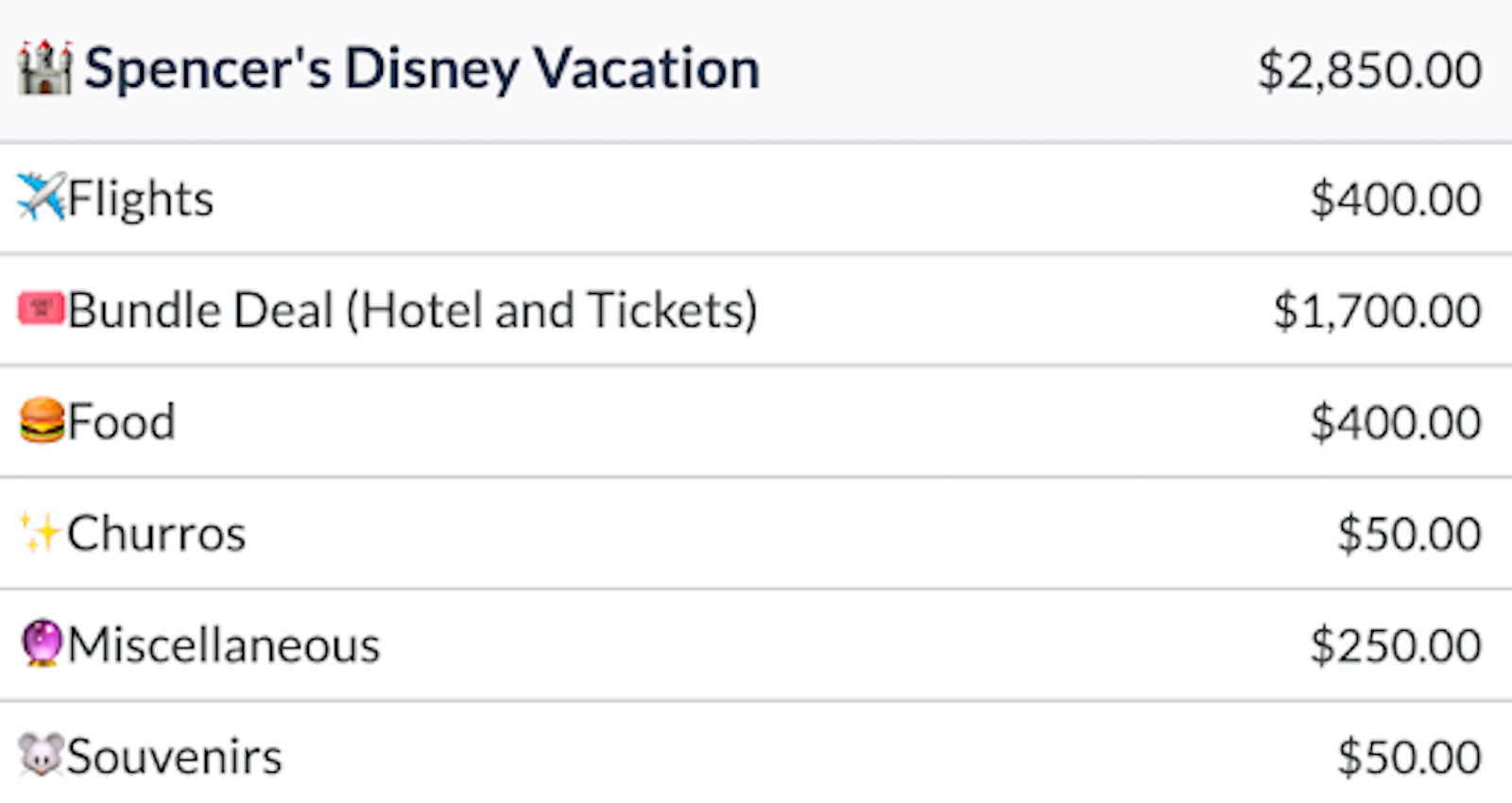1512x803 pixels.
Task: Click the castle emoji icon in the header
Action: (44, 68)
